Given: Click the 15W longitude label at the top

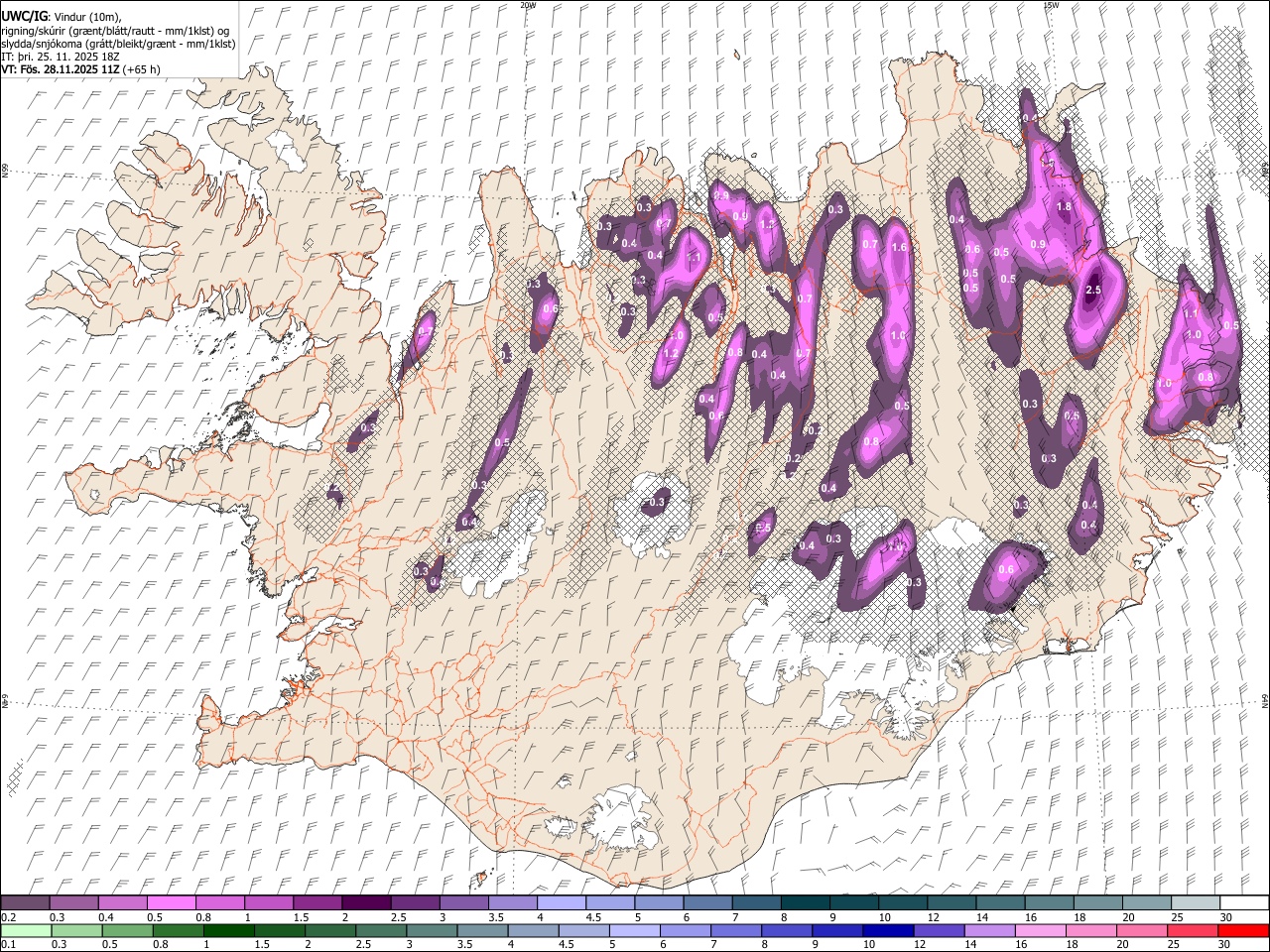Looking at the screenshot, I should (x=1051, y=5).
